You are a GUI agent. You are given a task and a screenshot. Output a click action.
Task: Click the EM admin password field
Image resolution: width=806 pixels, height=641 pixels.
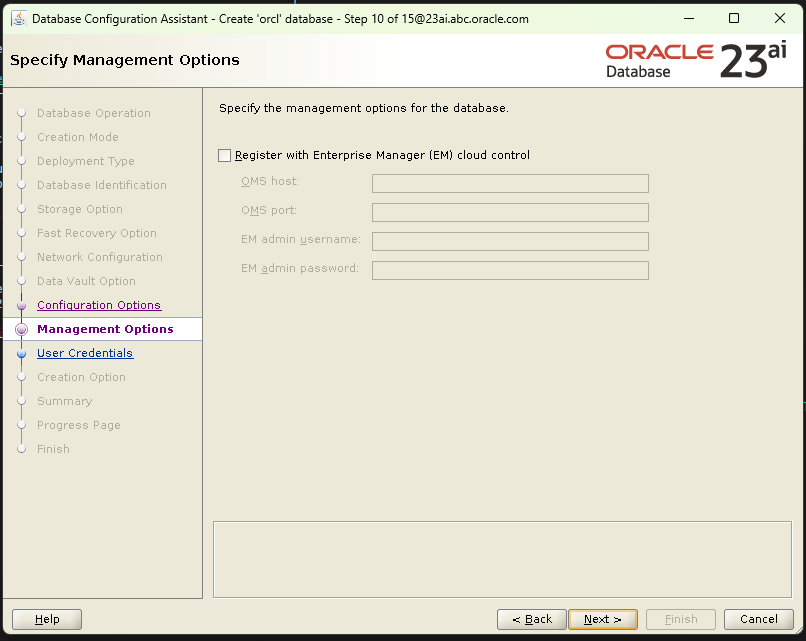point(510,270)
